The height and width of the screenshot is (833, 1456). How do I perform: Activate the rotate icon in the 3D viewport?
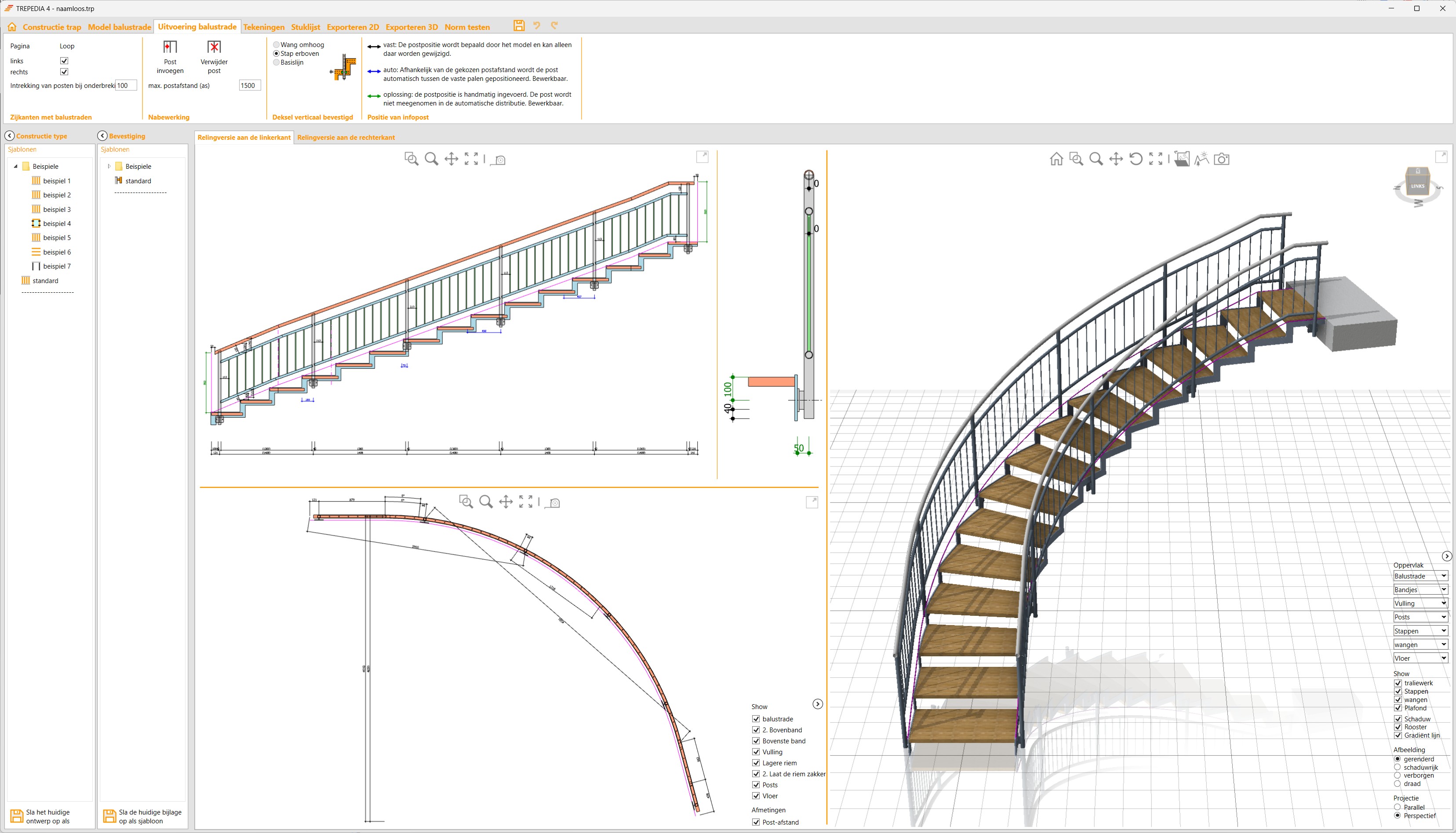tap(1136, 159)
